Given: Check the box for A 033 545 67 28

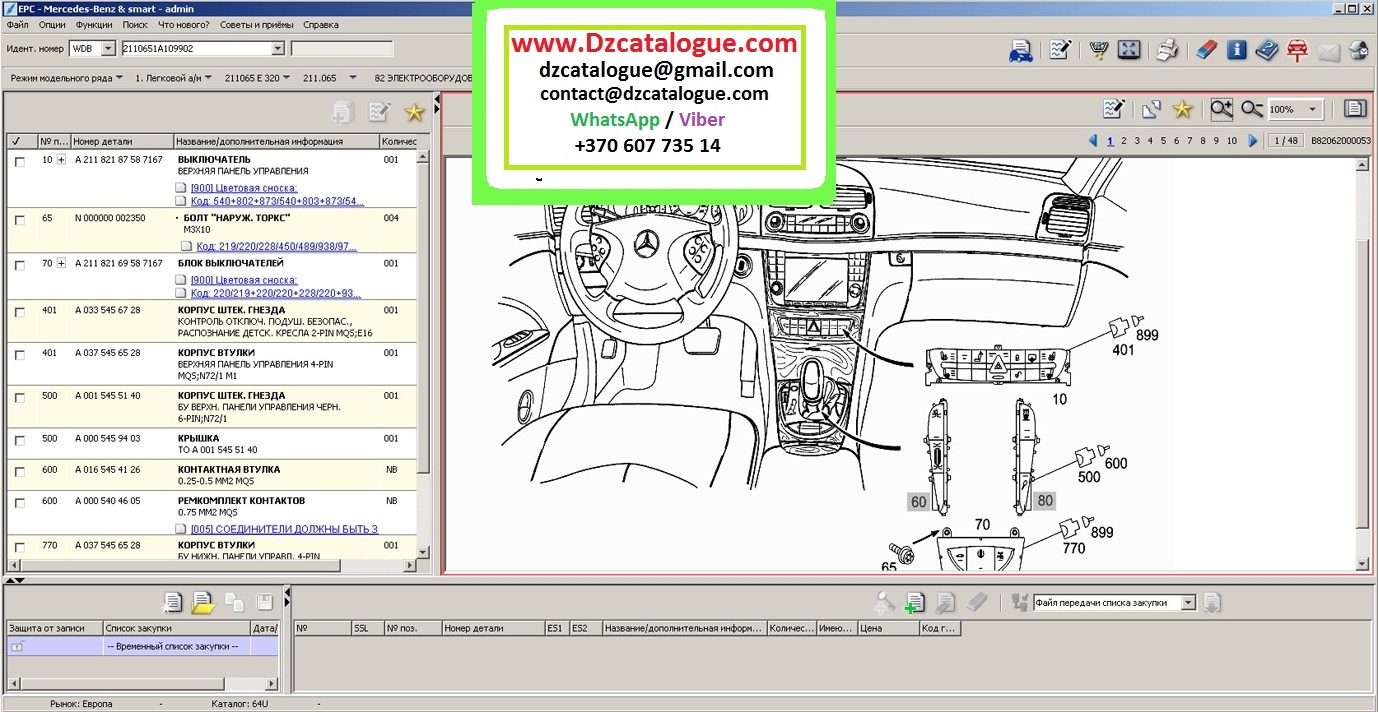Looking at the screenshot, I should pos(19,311).
